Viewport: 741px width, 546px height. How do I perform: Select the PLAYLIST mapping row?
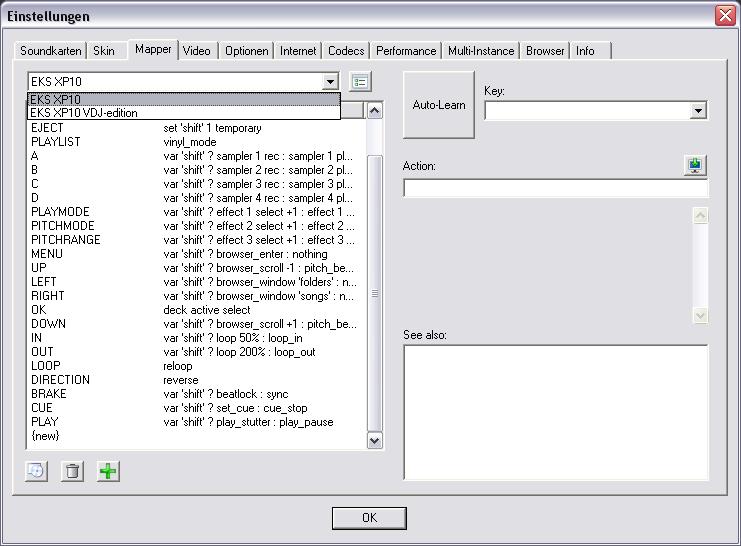tap(197, 142)
